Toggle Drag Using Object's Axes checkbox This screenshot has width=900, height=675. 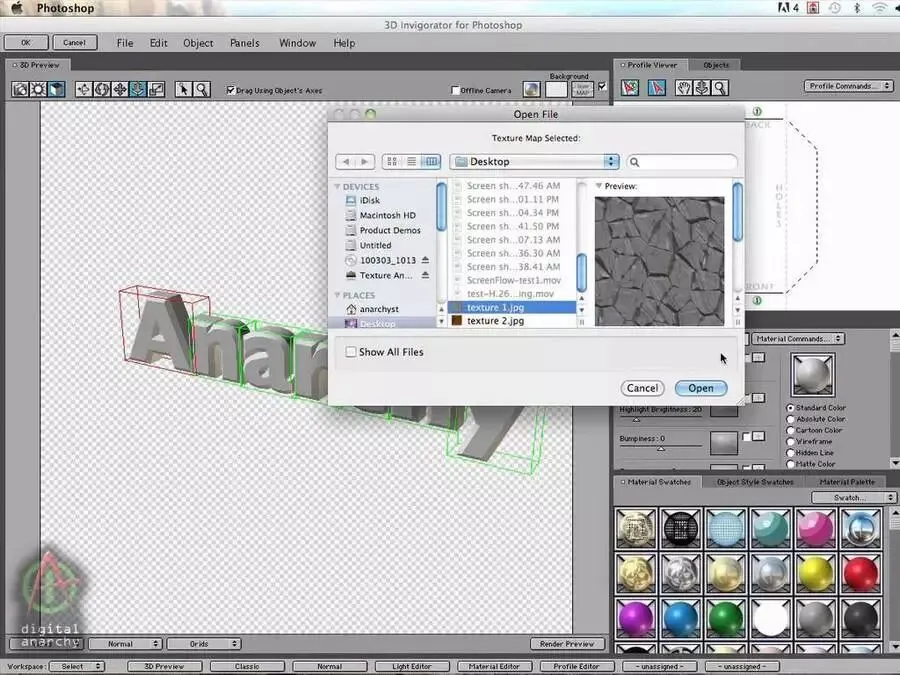coord(231,90)
